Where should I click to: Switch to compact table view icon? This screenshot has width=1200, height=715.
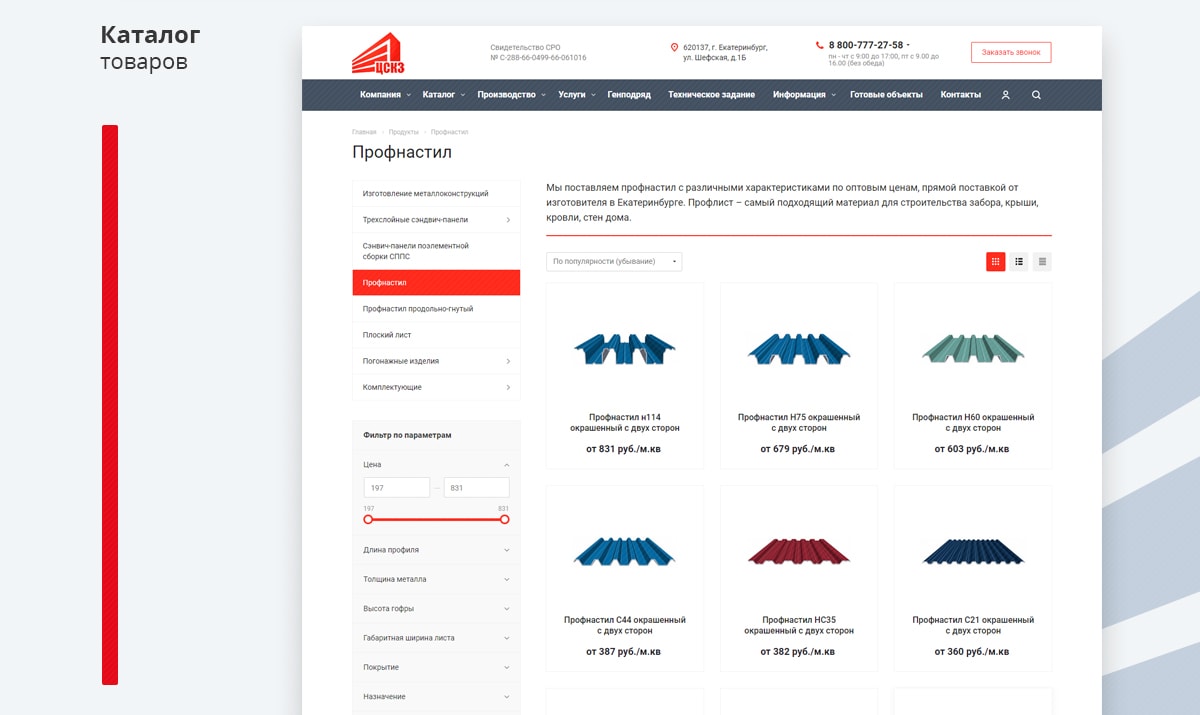click(1042, 261)
